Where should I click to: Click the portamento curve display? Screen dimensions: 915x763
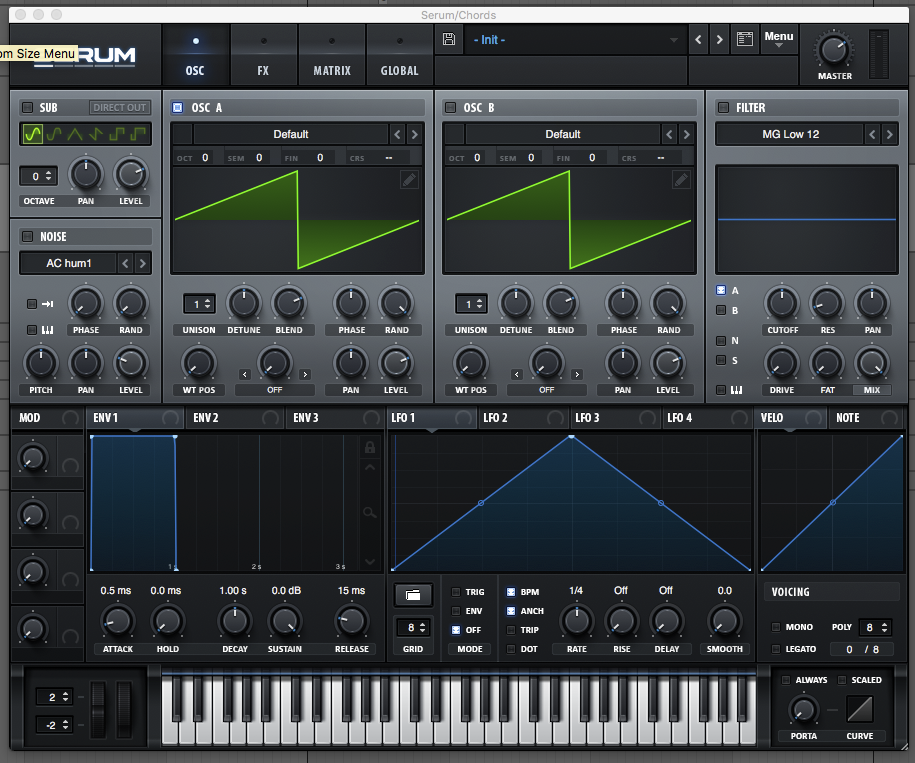[860, 709]
